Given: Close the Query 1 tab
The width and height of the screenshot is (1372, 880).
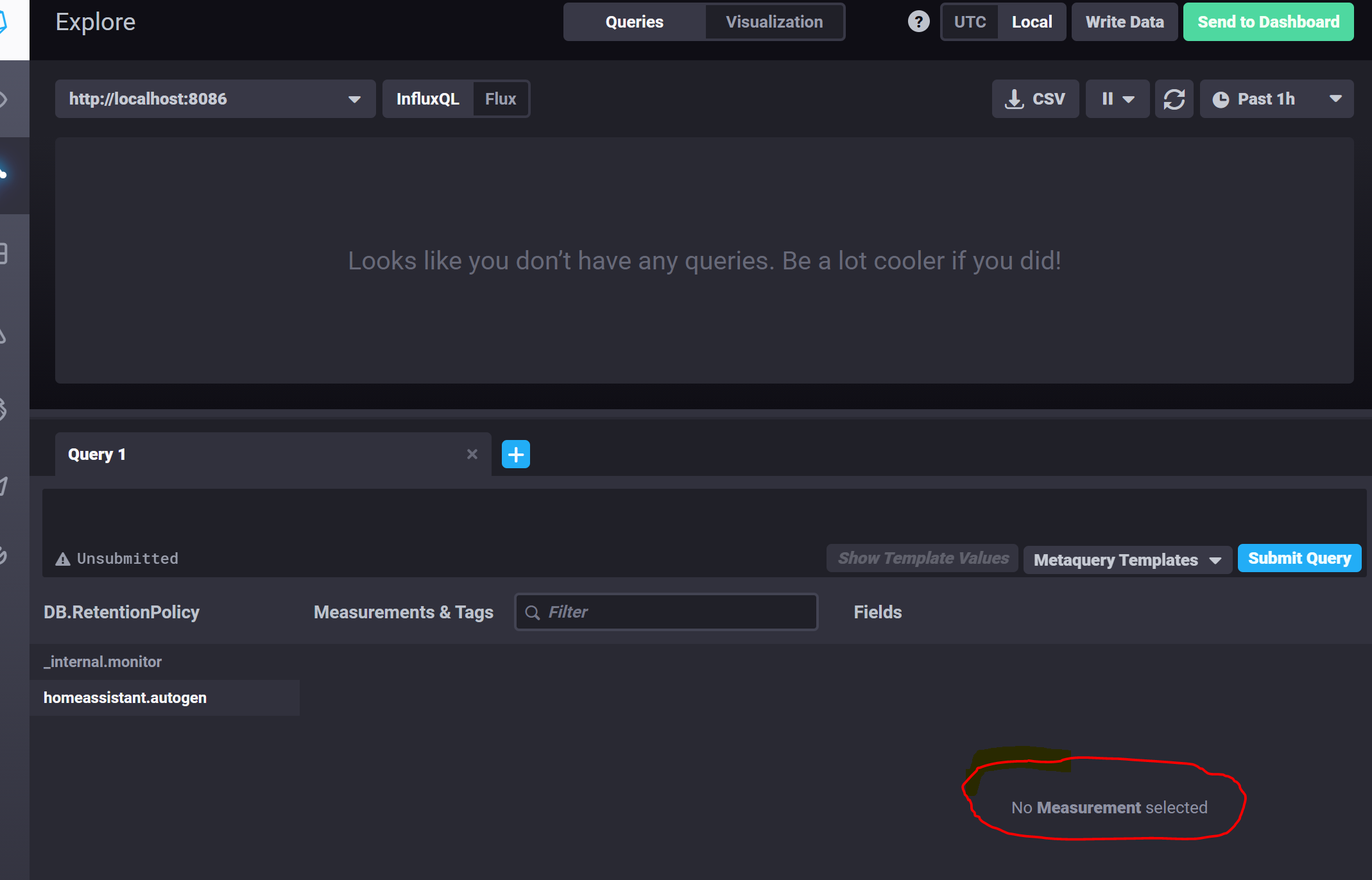Looking at the screenshot, I should pyautogui.click(x=472, y=454).
